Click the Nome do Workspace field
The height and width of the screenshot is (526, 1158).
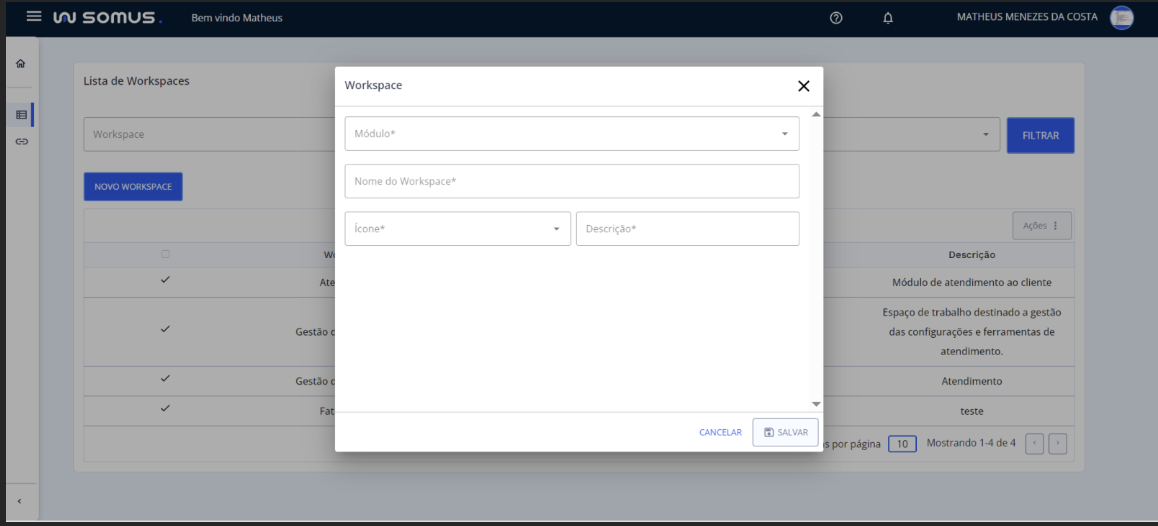tap(571, 182)
